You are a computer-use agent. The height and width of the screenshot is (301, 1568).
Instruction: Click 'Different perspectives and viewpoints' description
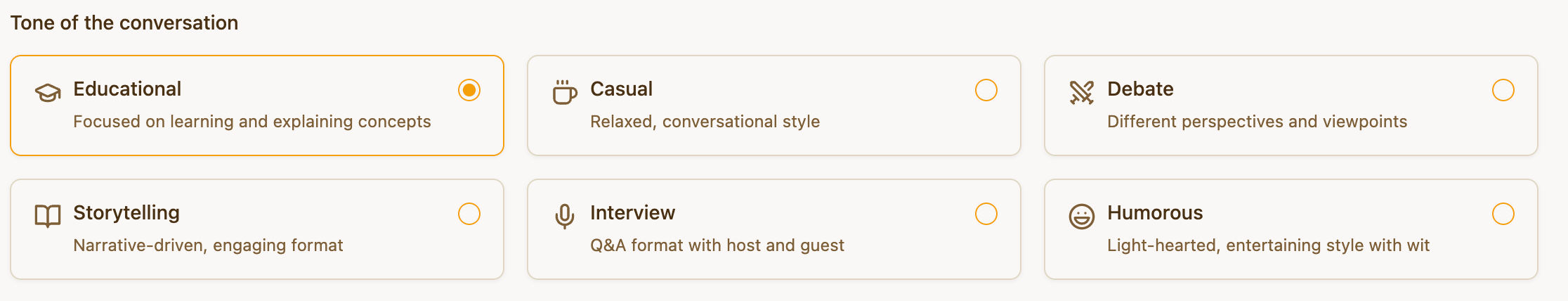point(1257,122)
